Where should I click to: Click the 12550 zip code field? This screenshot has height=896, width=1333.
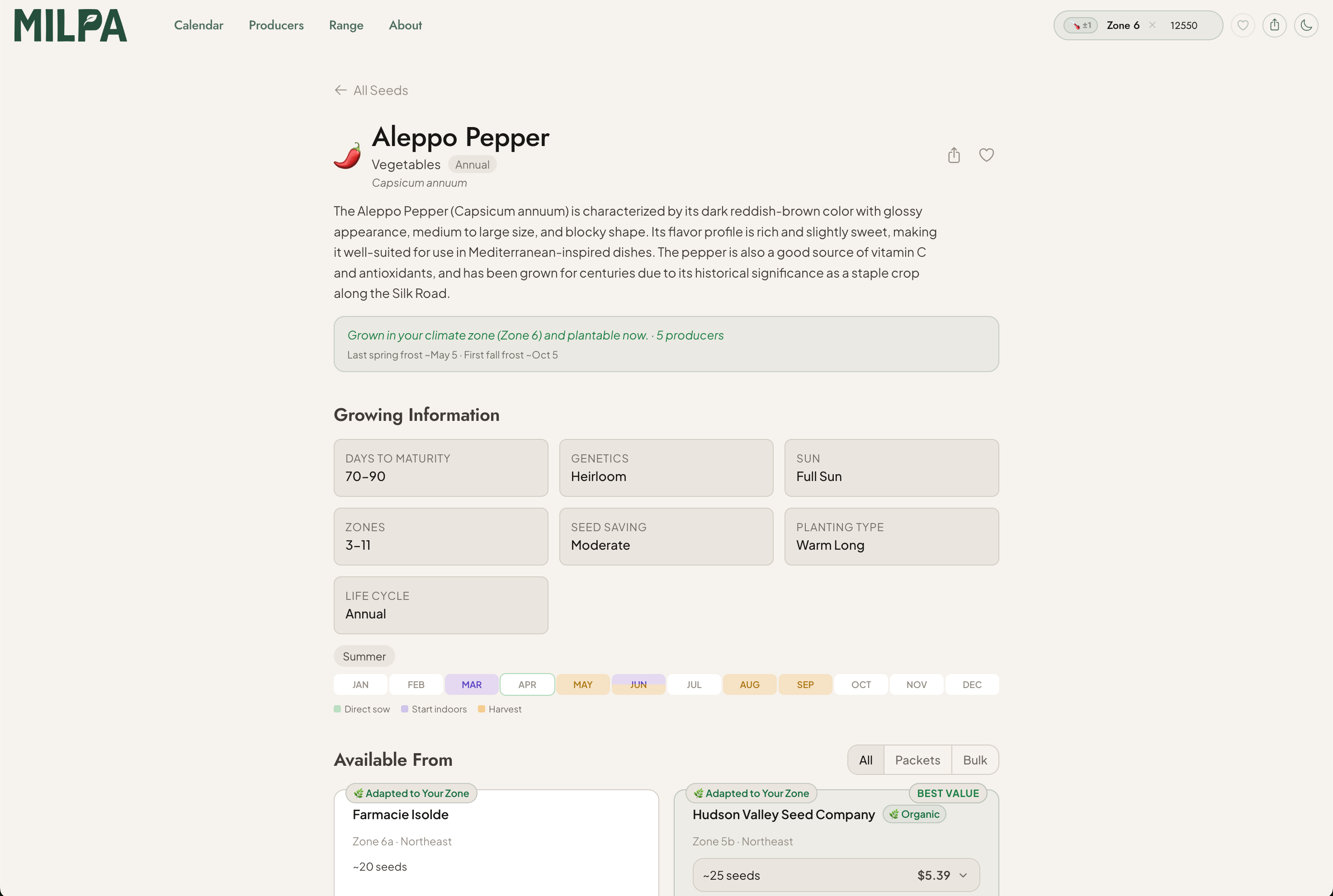[x=1183, y=25]
